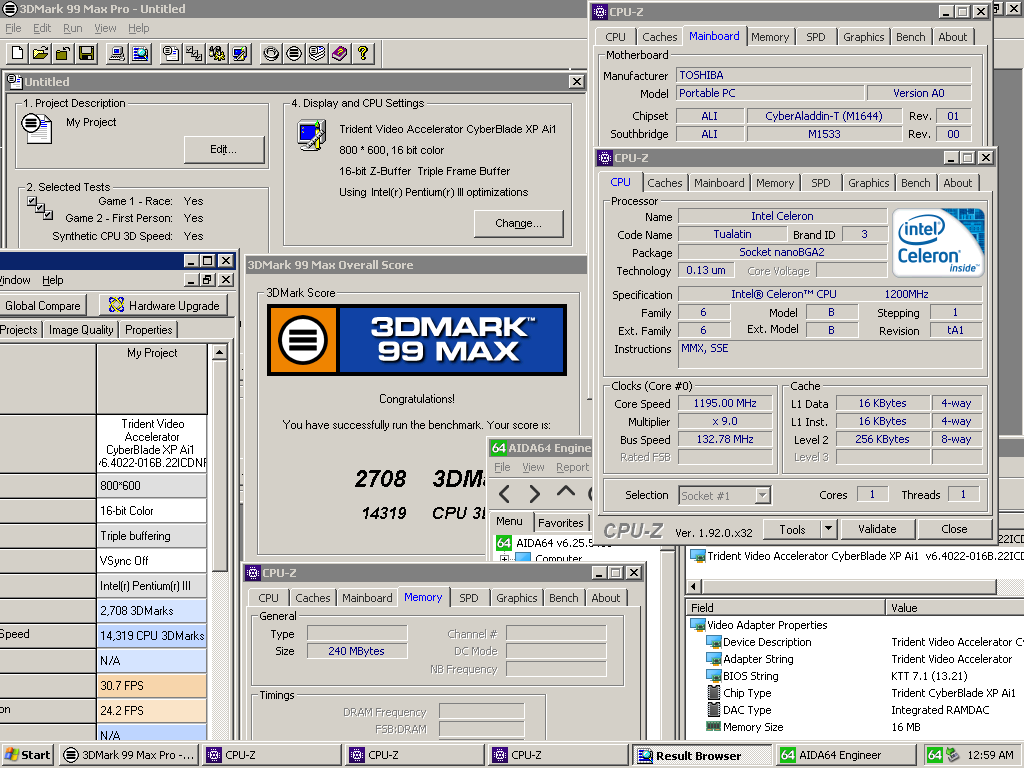Image resolution: width=1024 pixels, height=768 pixels.
Task: Click Start button on taskbar
Action: 27,755
